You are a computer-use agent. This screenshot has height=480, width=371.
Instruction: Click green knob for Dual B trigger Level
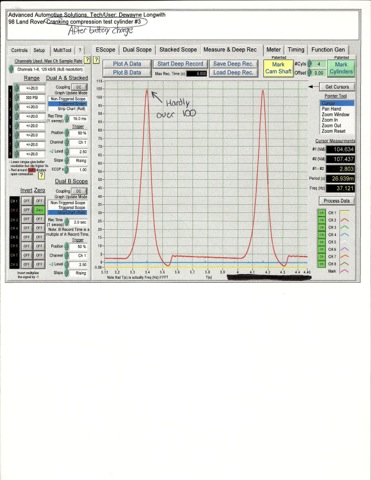click(67, 264)
